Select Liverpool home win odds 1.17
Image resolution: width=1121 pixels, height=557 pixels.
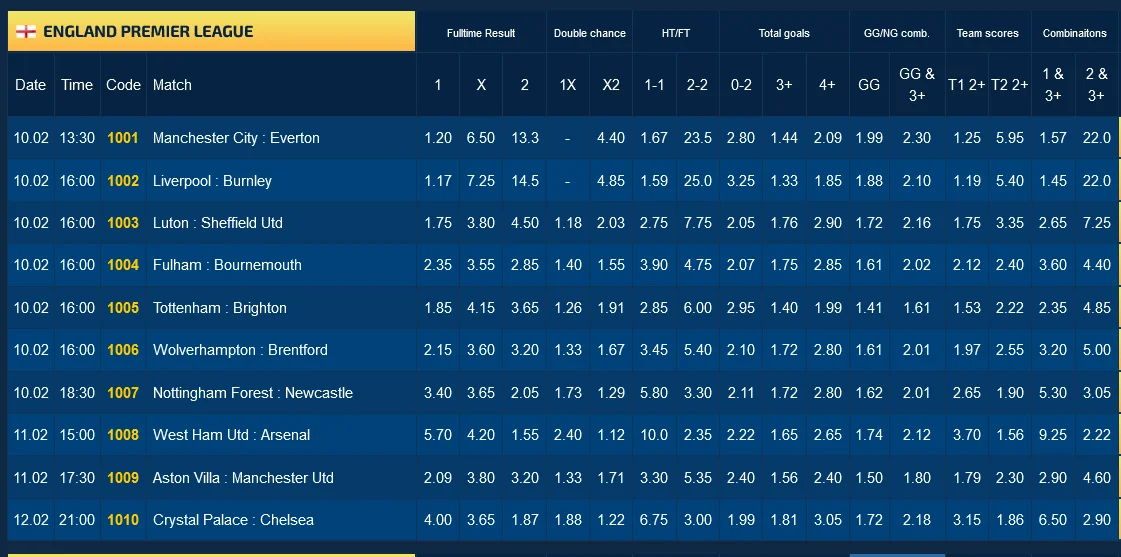(x=438, y=181)
